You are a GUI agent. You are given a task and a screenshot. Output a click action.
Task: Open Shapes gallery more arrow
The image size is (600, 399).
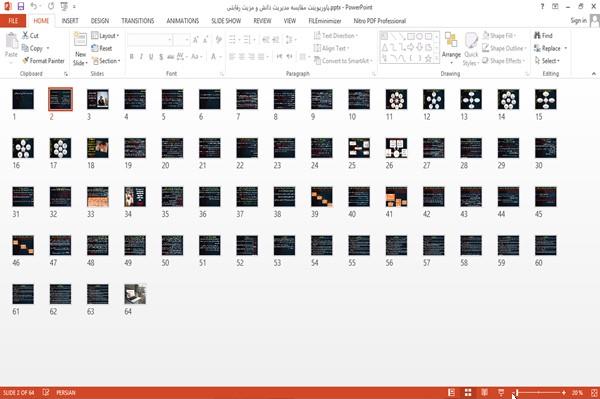click(437, 59)
